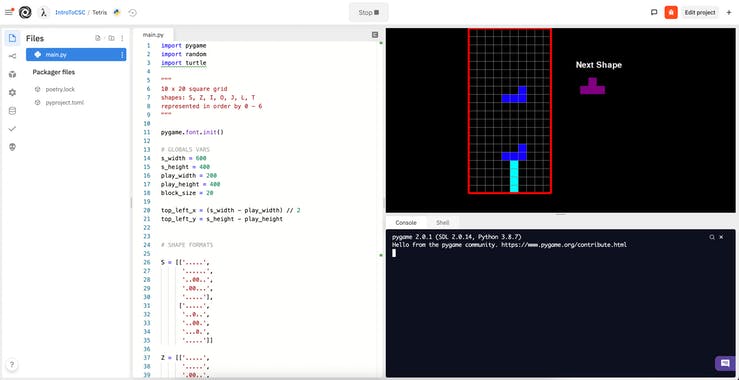739x380 pixels.
Task: Click the orange notification bell icon
Action: 671,12
